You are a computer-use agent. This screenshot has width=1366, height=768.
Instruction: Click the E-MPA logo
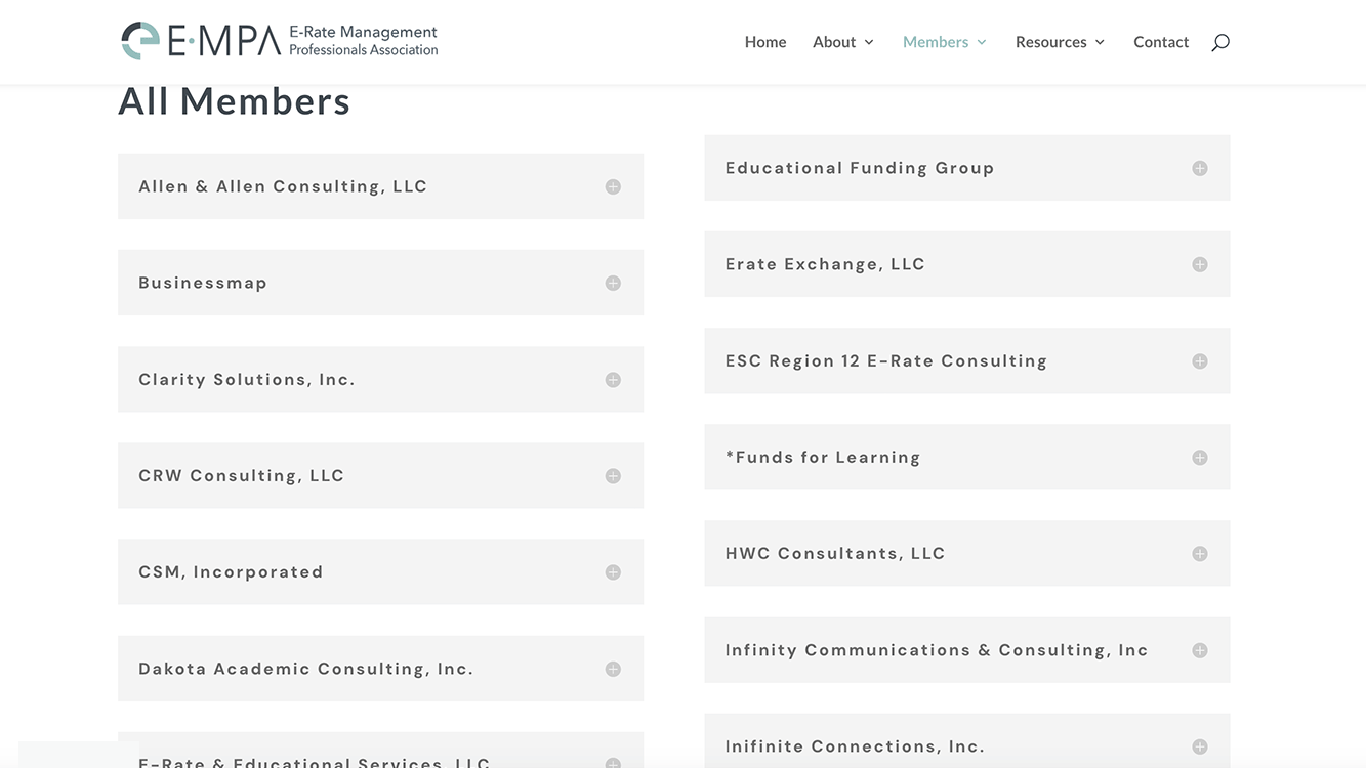[280, 41]
